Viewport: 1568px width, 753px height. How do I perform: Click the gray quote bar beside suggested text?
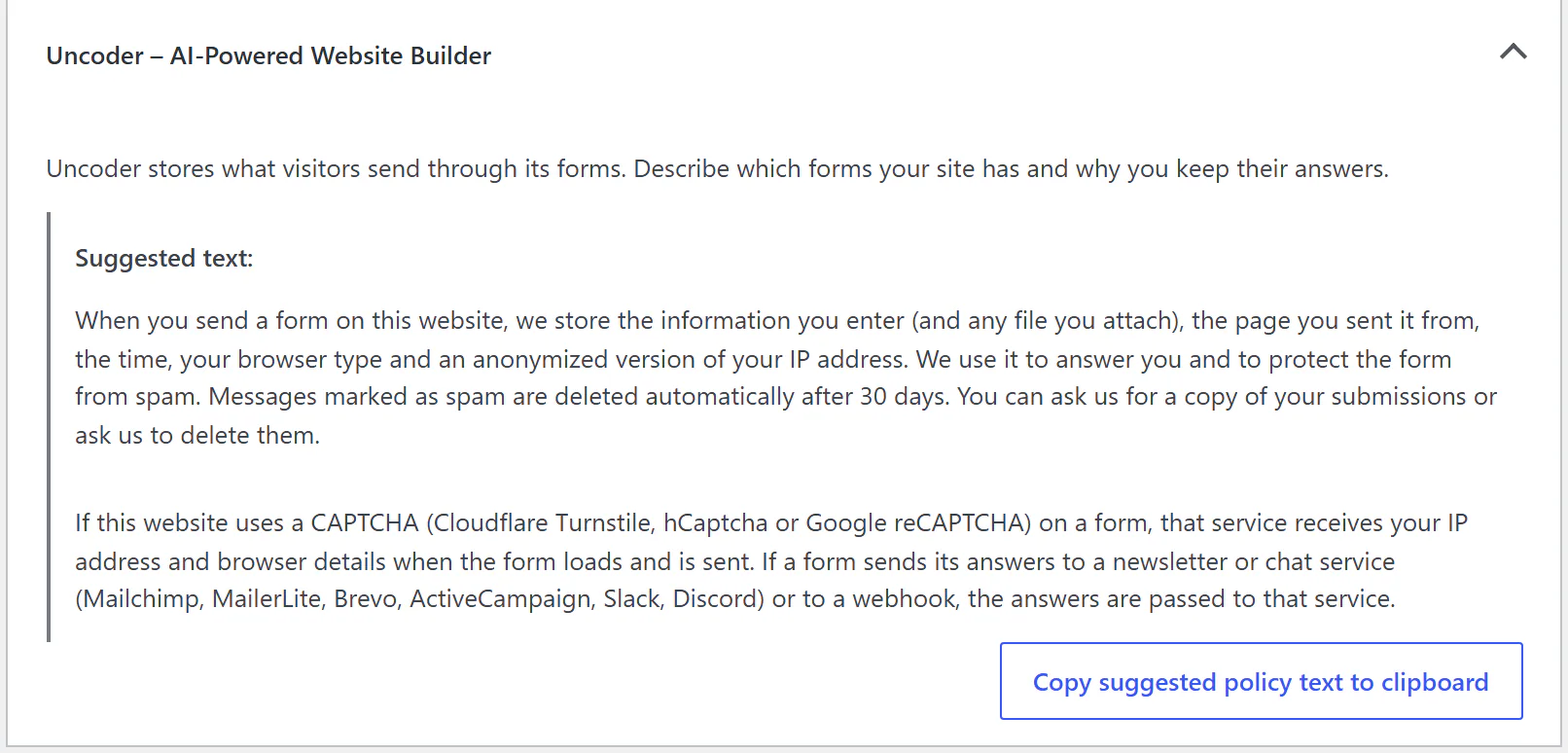49,427
